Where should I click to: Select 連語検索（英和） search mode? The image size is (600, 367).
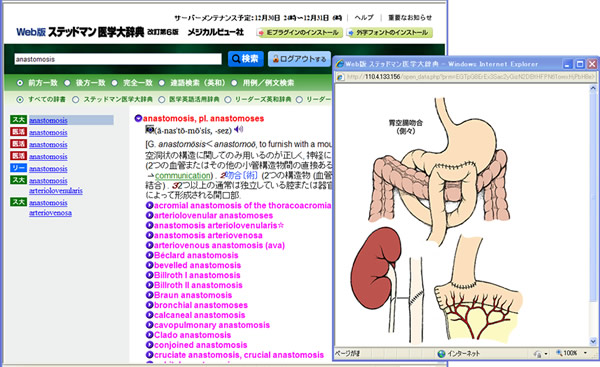point(162,83)
